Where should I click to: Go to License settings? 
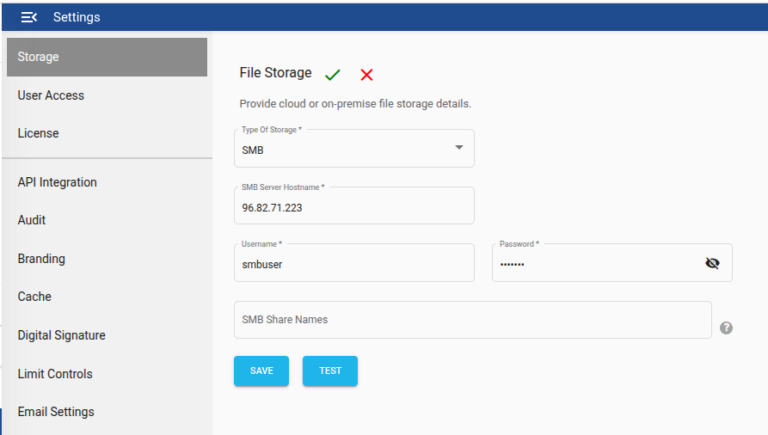pos(38,134)
